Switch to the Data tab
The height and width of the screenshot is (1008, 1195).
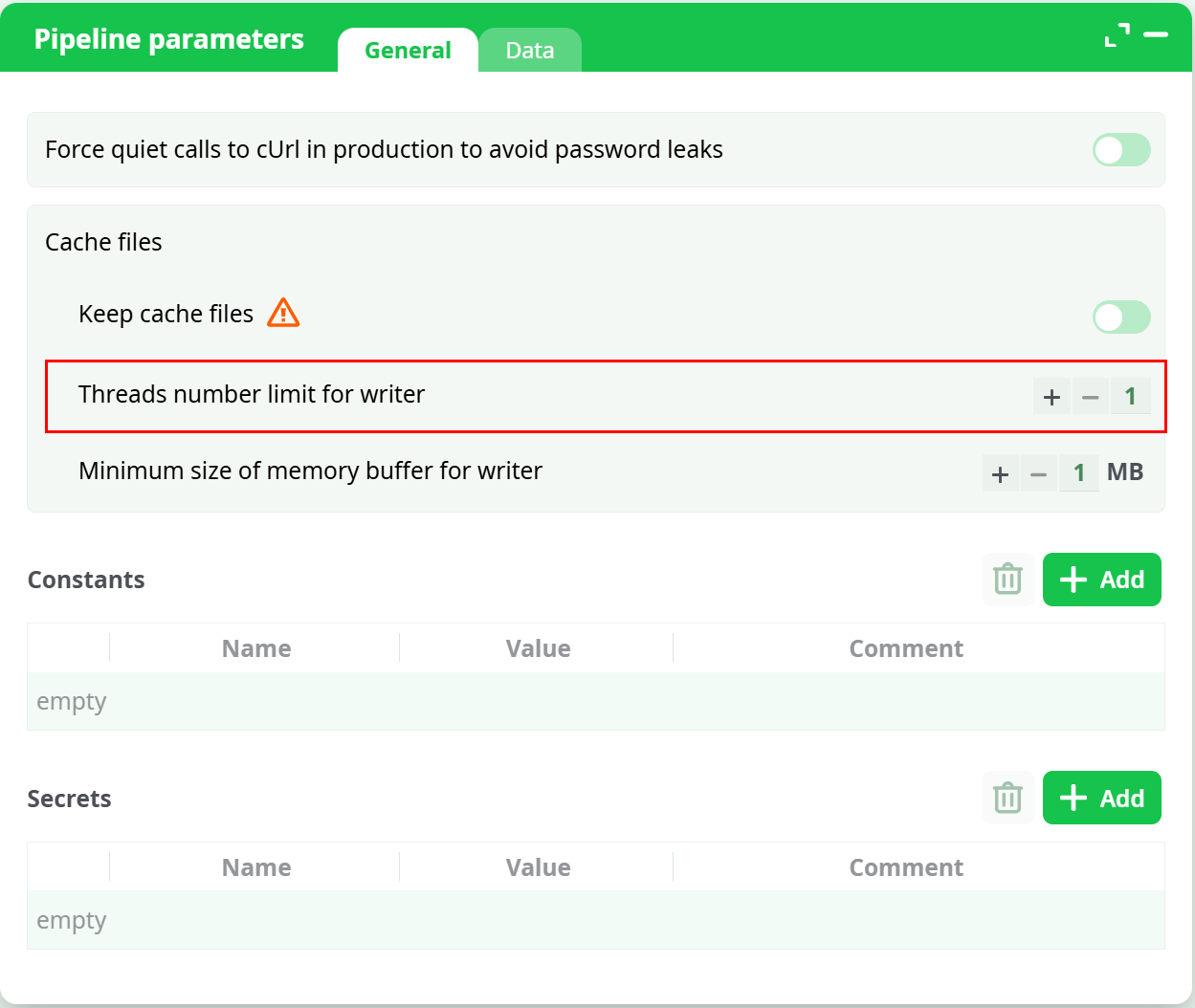click(530, 51)
